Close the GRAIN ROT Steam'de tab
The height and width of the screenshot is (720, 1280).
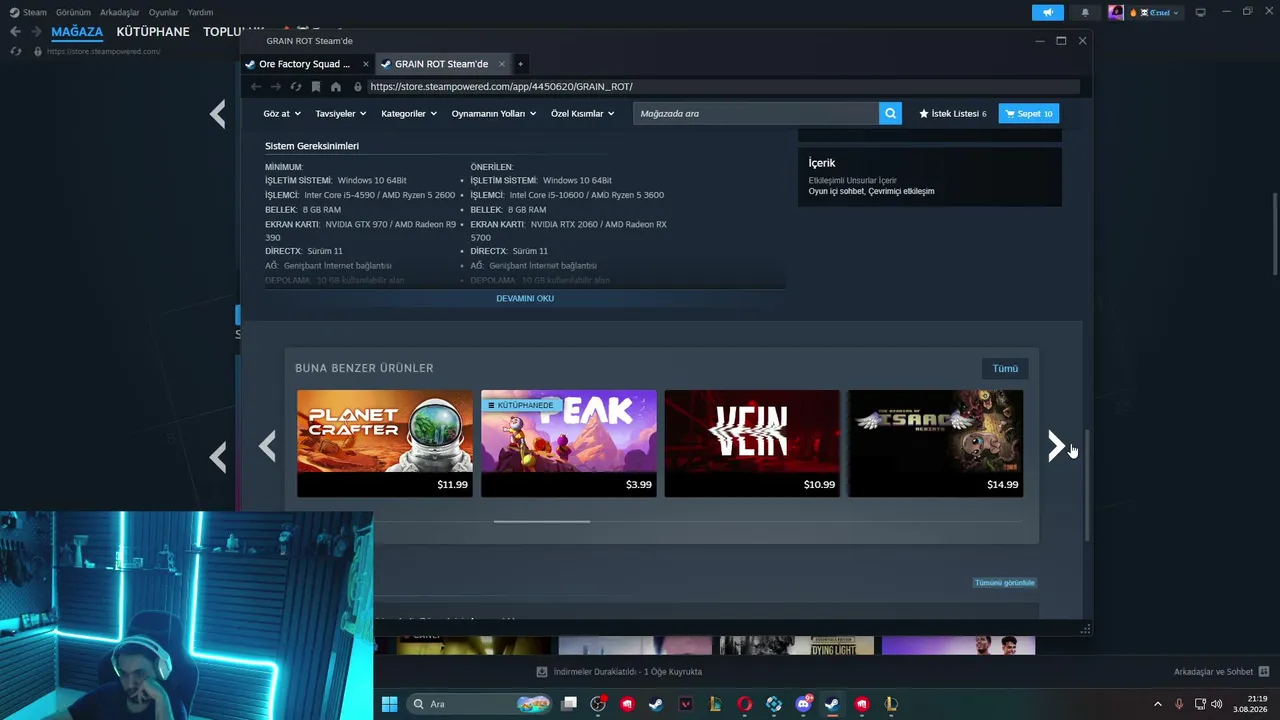[x=502, y=64]
